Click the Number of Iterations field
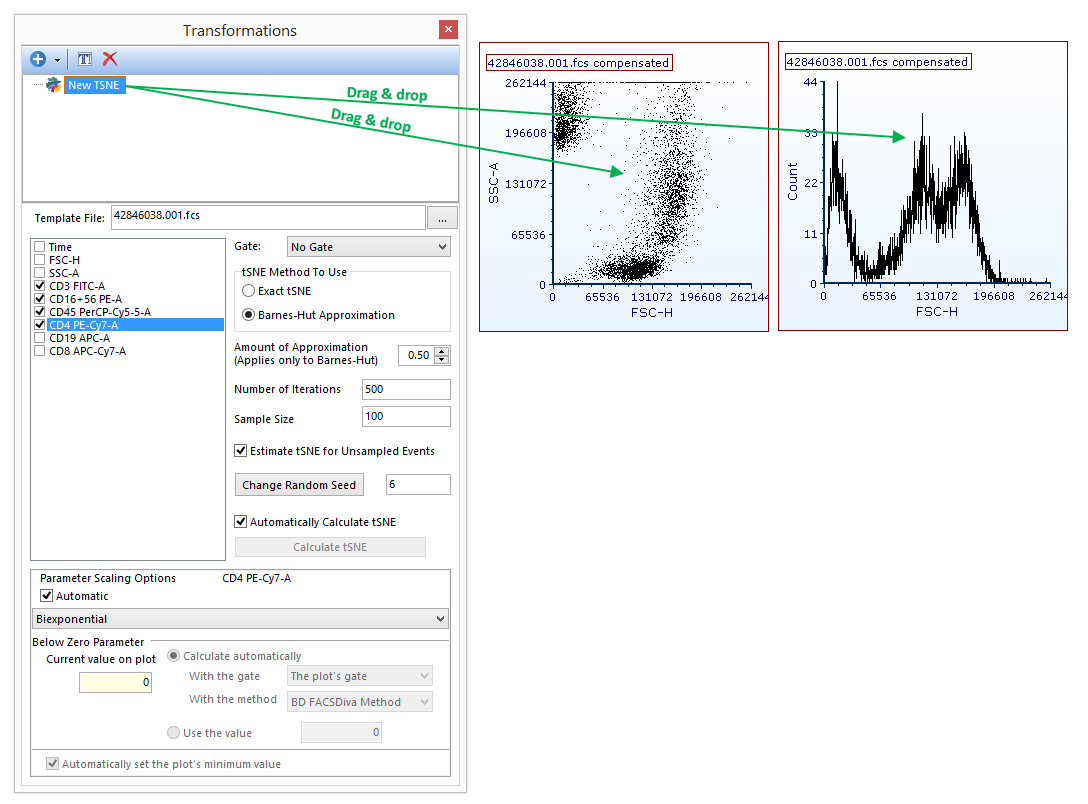This screenshot has height=804, width=1088. click(x=405, y=389)
